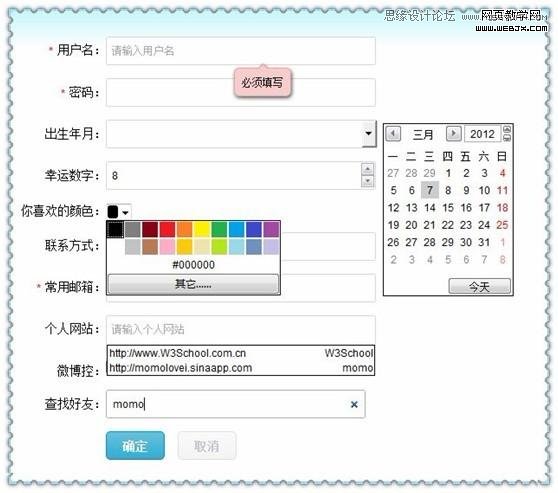
Task: Pick the bright yellow color swatch
Action: pyautogui.click(x=202, y=229)
